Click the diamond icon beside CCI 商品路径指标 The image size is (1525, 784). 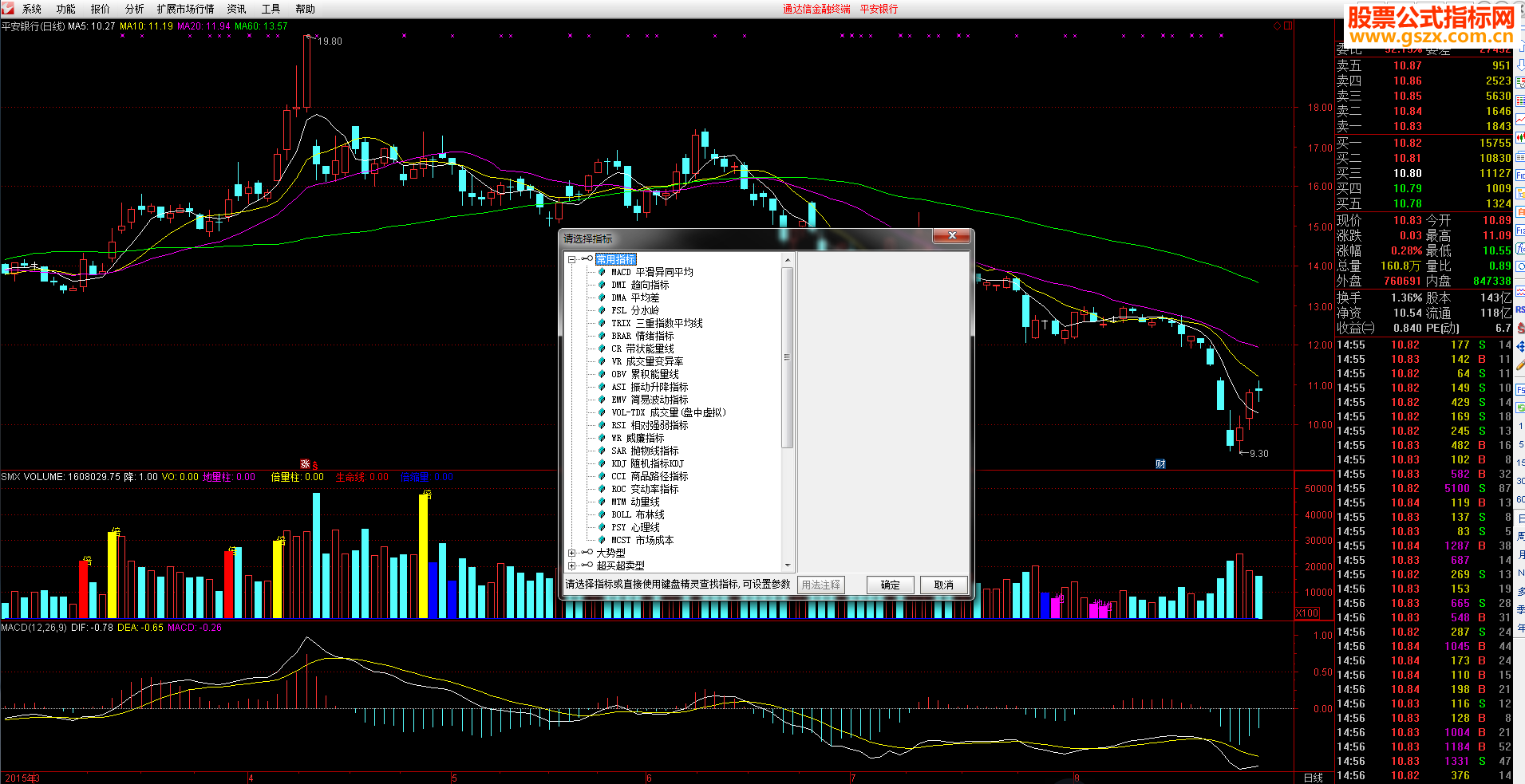pyautogui.click(x=602, y=476)
